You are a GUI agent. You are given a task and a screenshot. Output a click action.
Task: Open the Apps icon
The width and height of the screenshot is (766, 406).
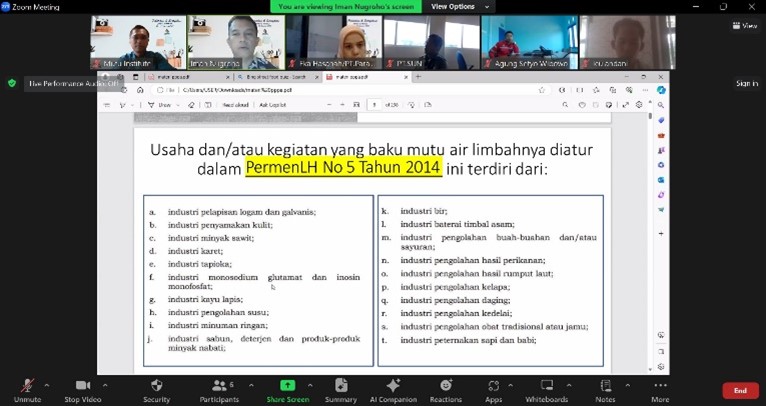(493, 386)
